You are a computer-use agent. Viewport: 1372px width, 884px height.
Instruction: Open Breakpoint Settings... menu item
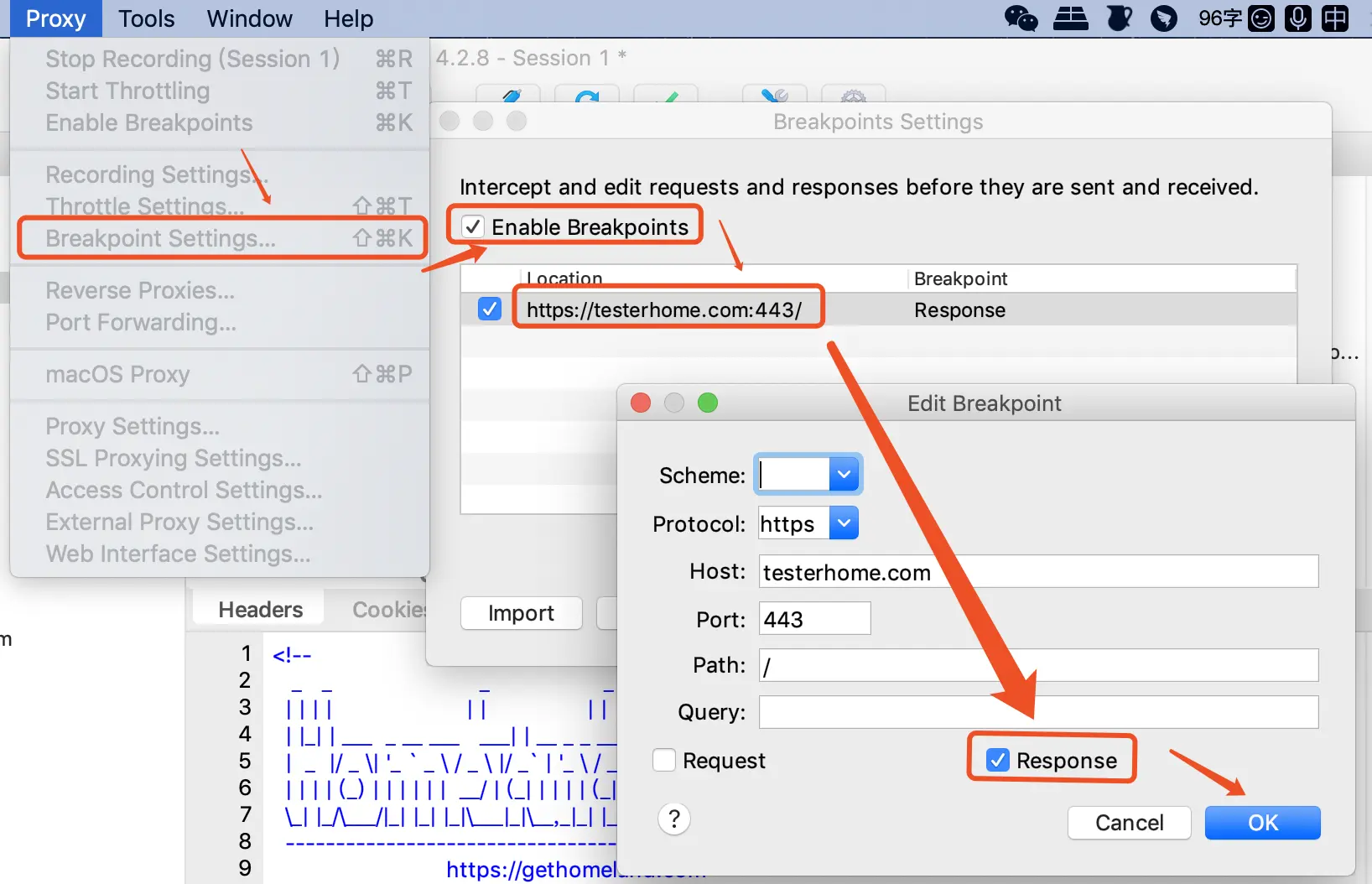pyautogui.click(x=220, y=238)
